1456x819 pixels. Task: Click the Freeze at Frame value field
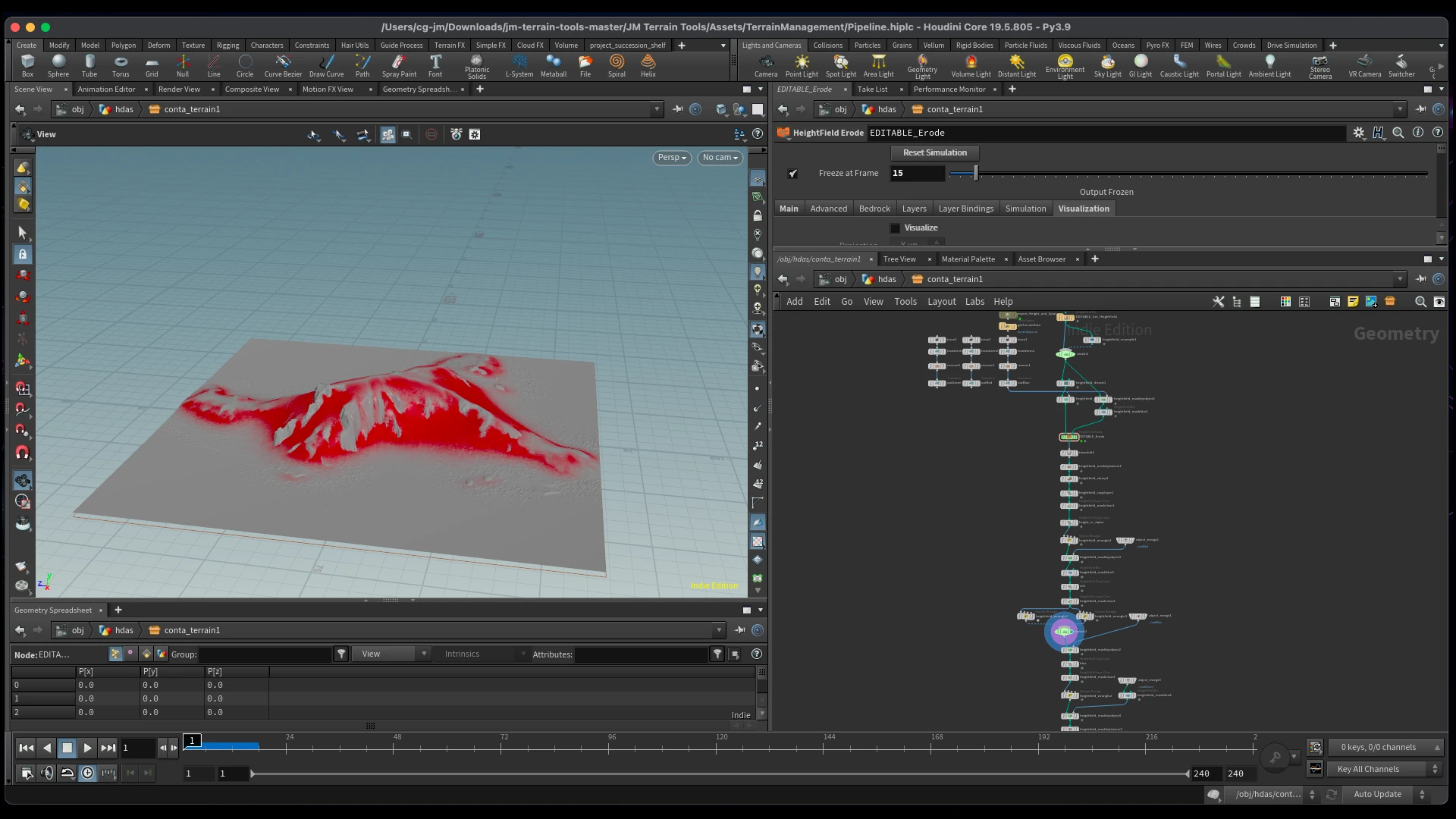pos(917,174)
